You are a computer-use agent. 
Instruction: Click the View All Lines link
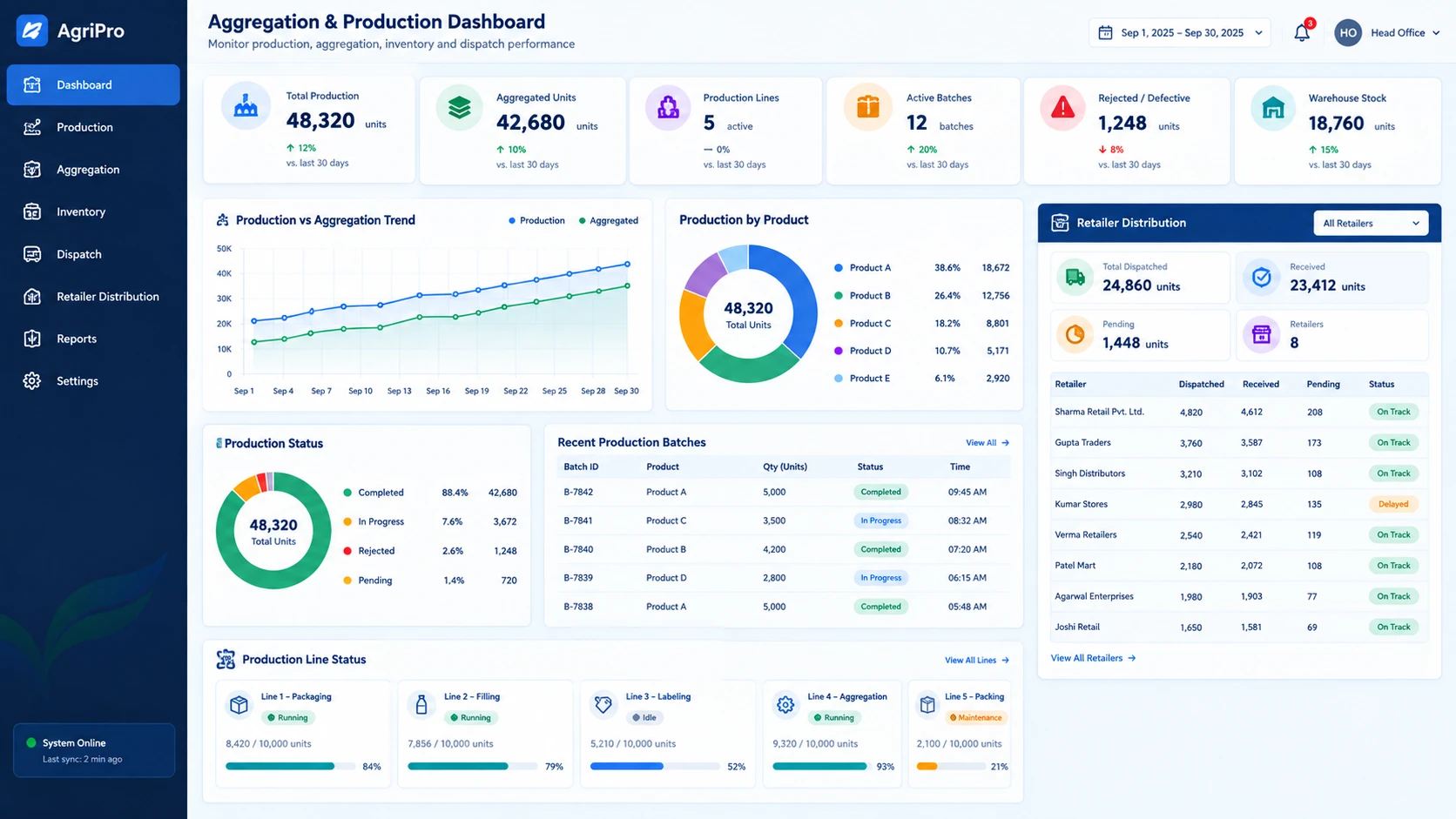[977, 661]
